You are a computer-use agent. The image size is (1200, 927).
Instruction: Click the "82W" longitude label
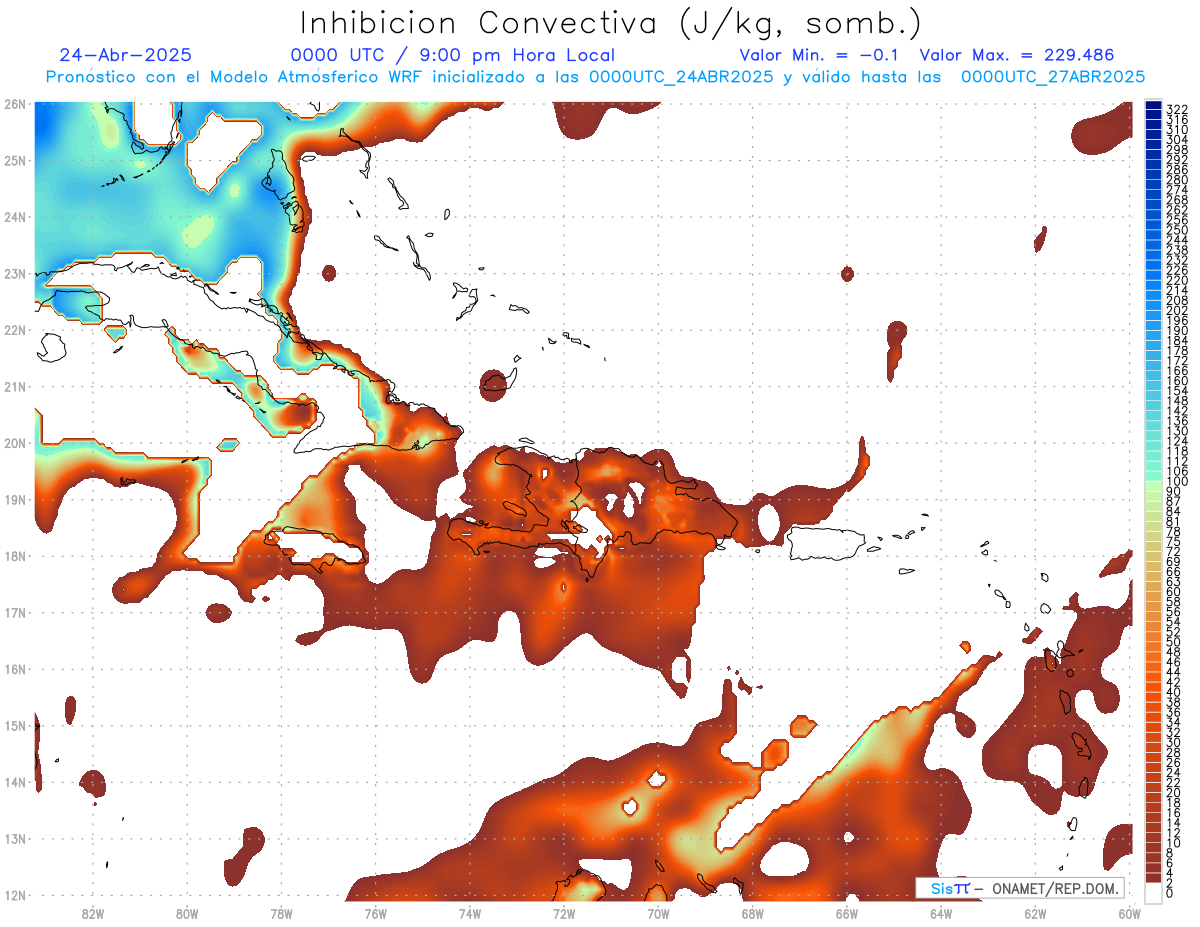tap(92, 913)
